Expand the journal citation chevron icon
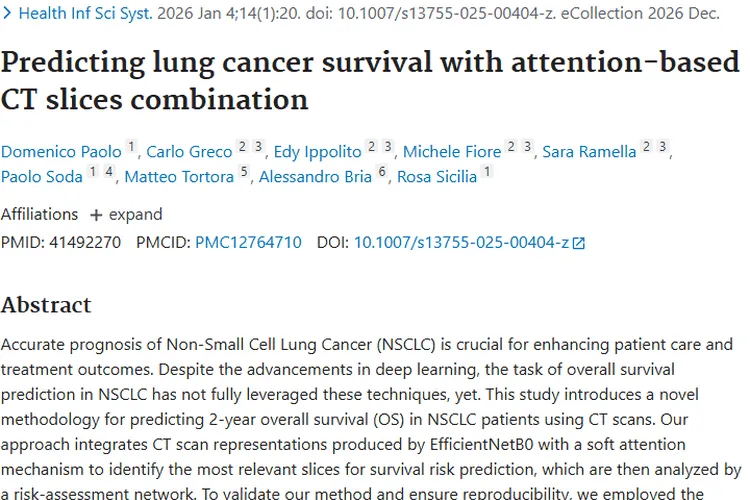 6,15
